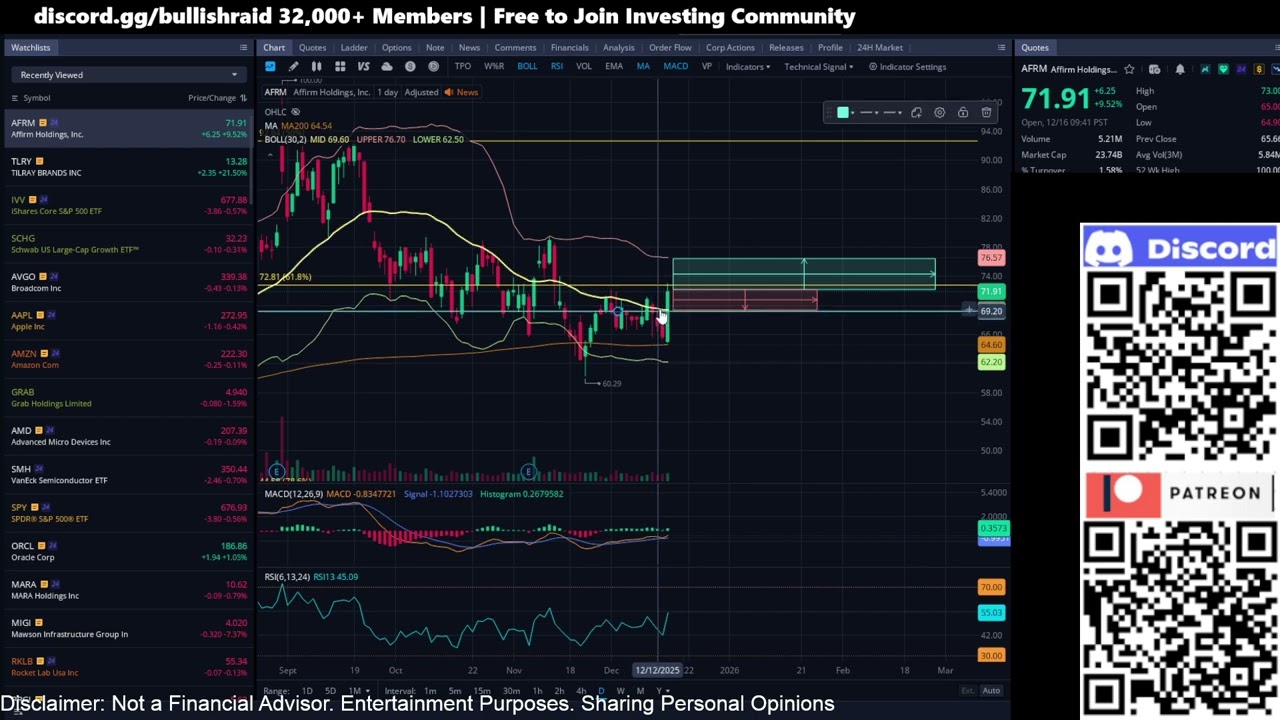Lock the selected drawing
Screen dimensions: 1280x720
[x=963, y=113]
